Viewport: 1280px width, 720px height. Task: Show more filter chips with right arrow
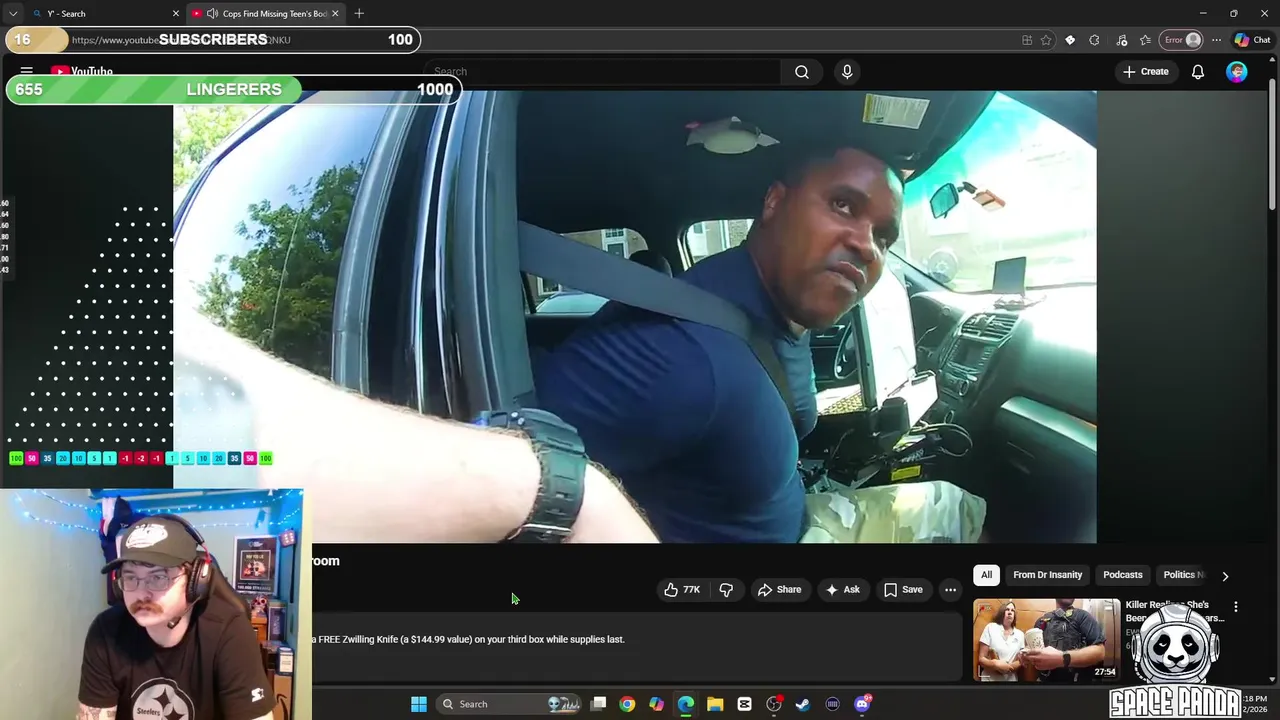(1225, 576)
